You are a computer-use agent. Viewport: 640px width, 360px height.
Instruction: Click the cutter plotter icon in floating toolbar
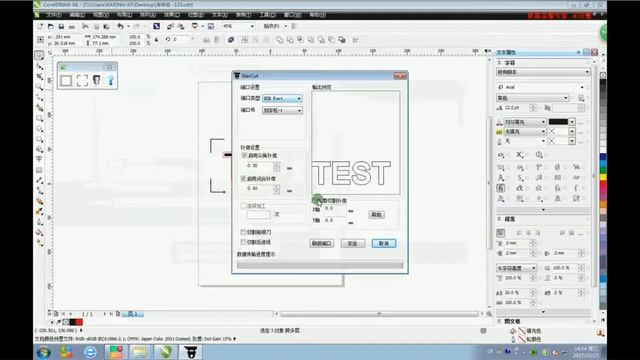(x=97, y=80)
